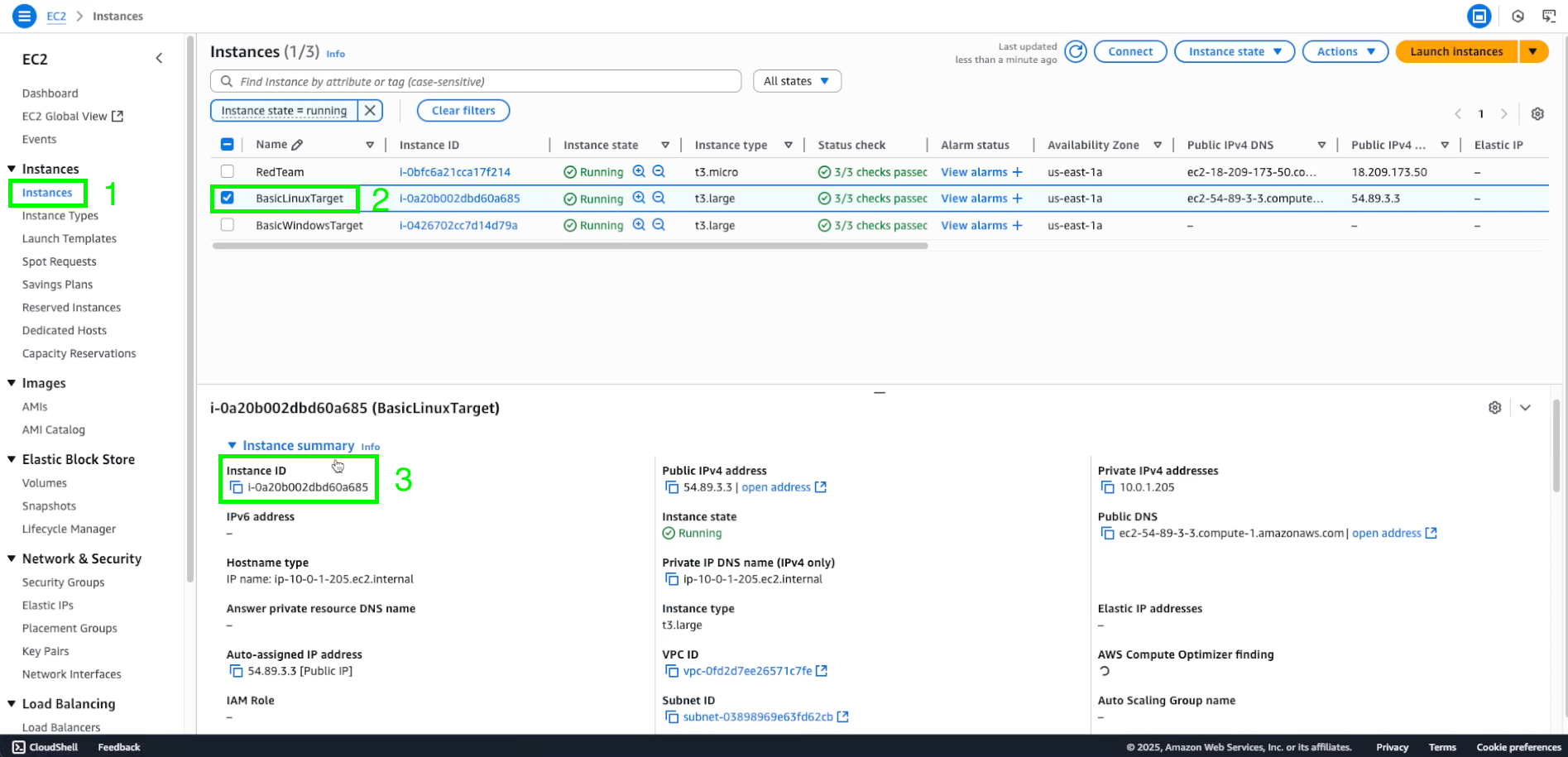Open AMIs under Images
1568x757 pixels.
coord(35,406)
